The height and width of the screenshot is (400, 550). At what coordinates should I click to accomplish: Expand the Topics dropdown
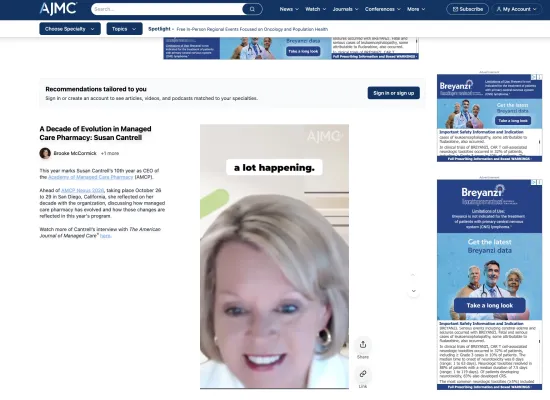click(124, 29)
